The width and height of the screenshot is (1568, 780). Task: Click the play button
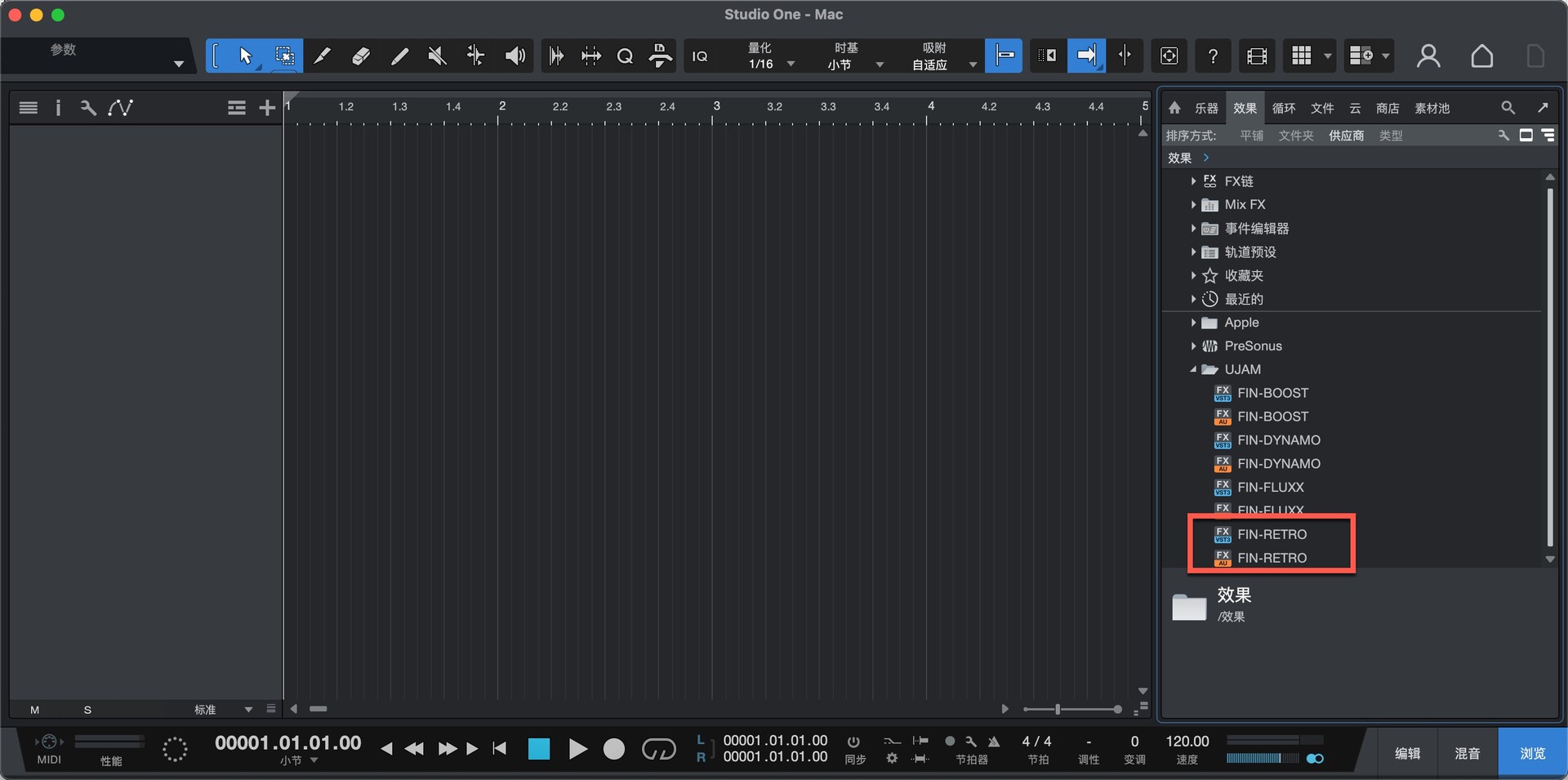577,749
